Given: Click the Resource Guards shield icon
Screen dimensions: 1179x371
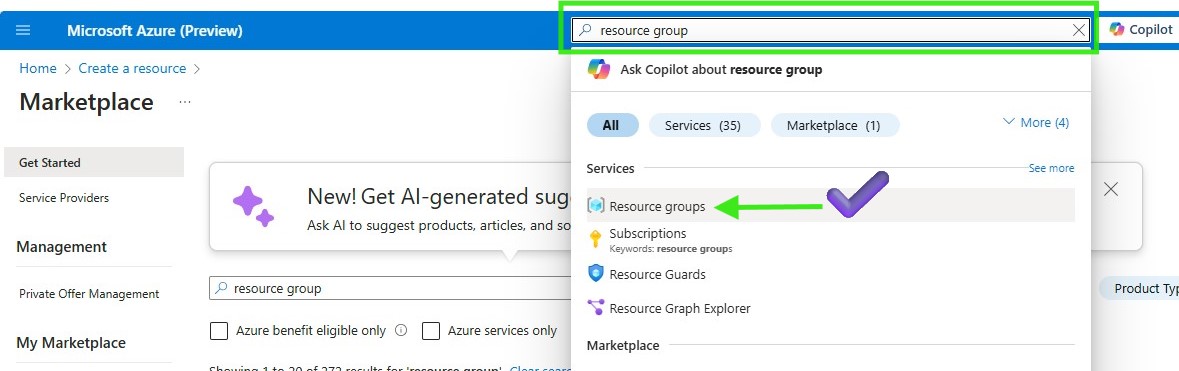Looking at the screenshot, I should [x=596, y=274].
